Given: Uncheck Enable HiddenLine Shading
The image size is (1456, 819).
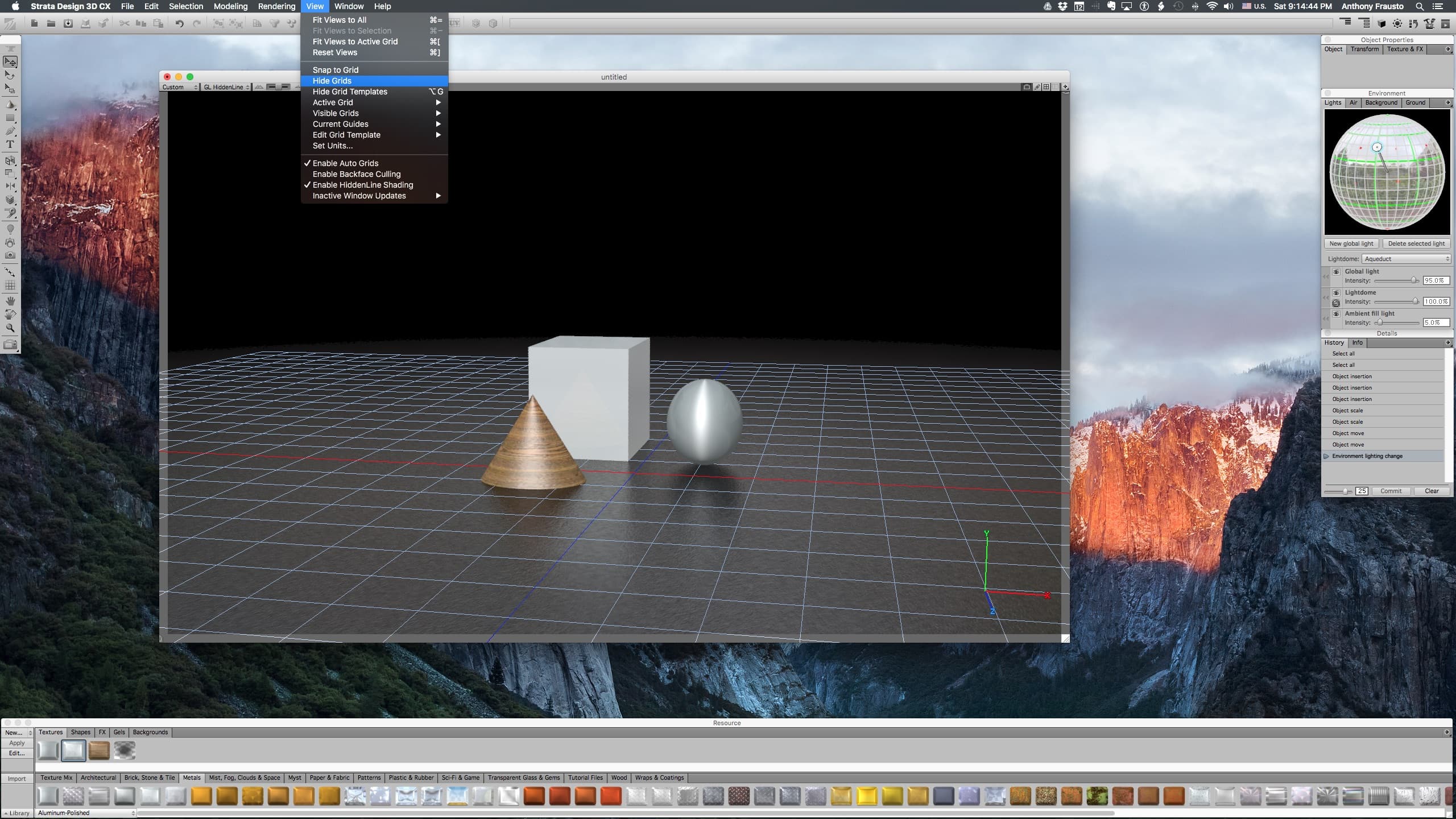Looking at the screenshot, I should point(362,185).
